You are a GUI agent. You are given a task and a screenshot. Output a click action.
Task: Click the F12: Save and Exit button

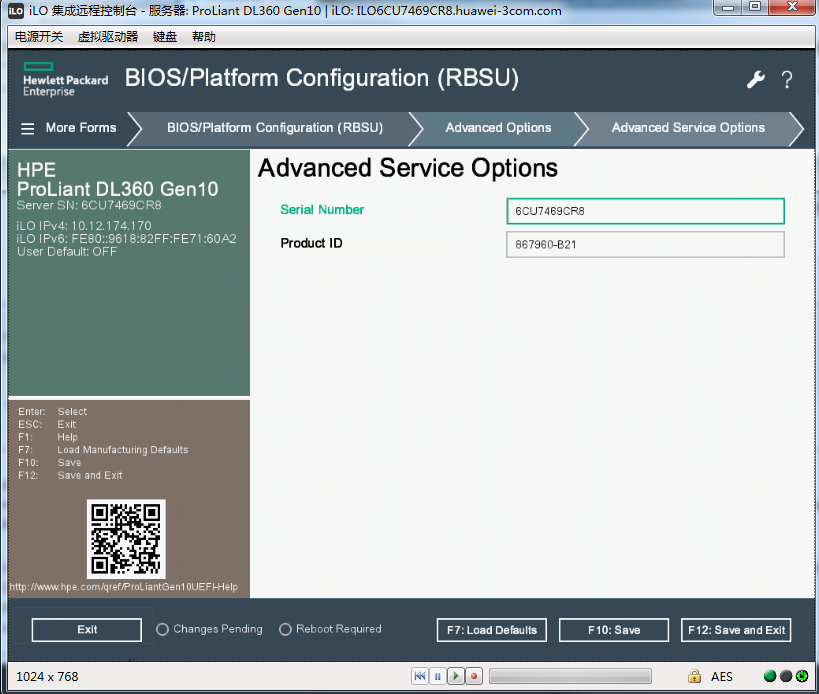[x=736, y=630]
